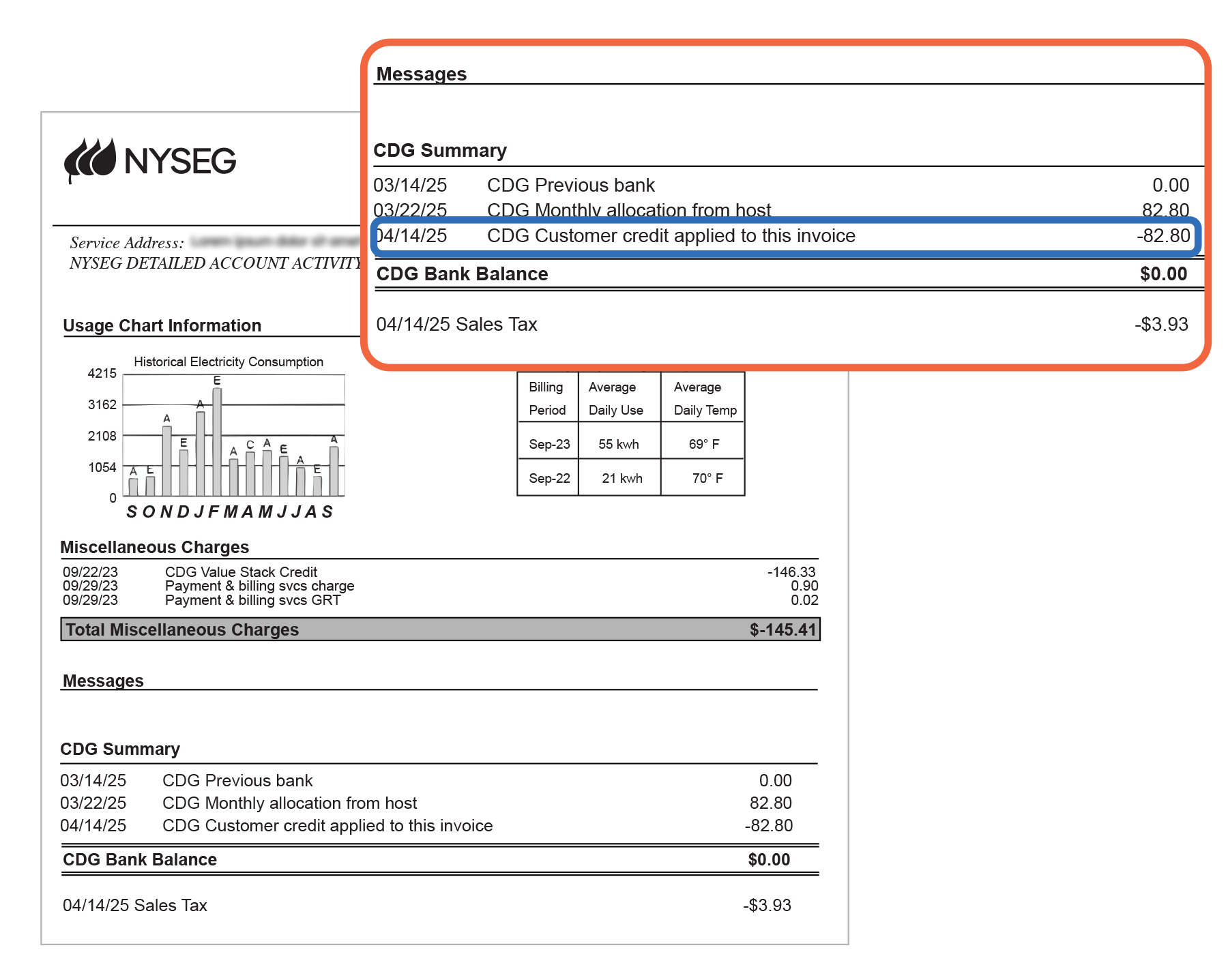Click the '0.02' GRT amount
This screenshot has height=980, width=1228.
point(804,600)
